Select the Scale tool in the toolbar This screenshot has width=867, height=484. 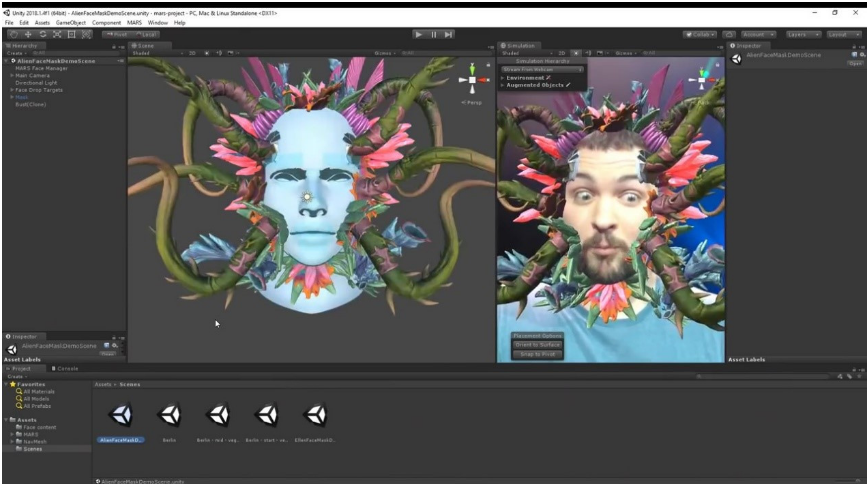pos(58,34)
